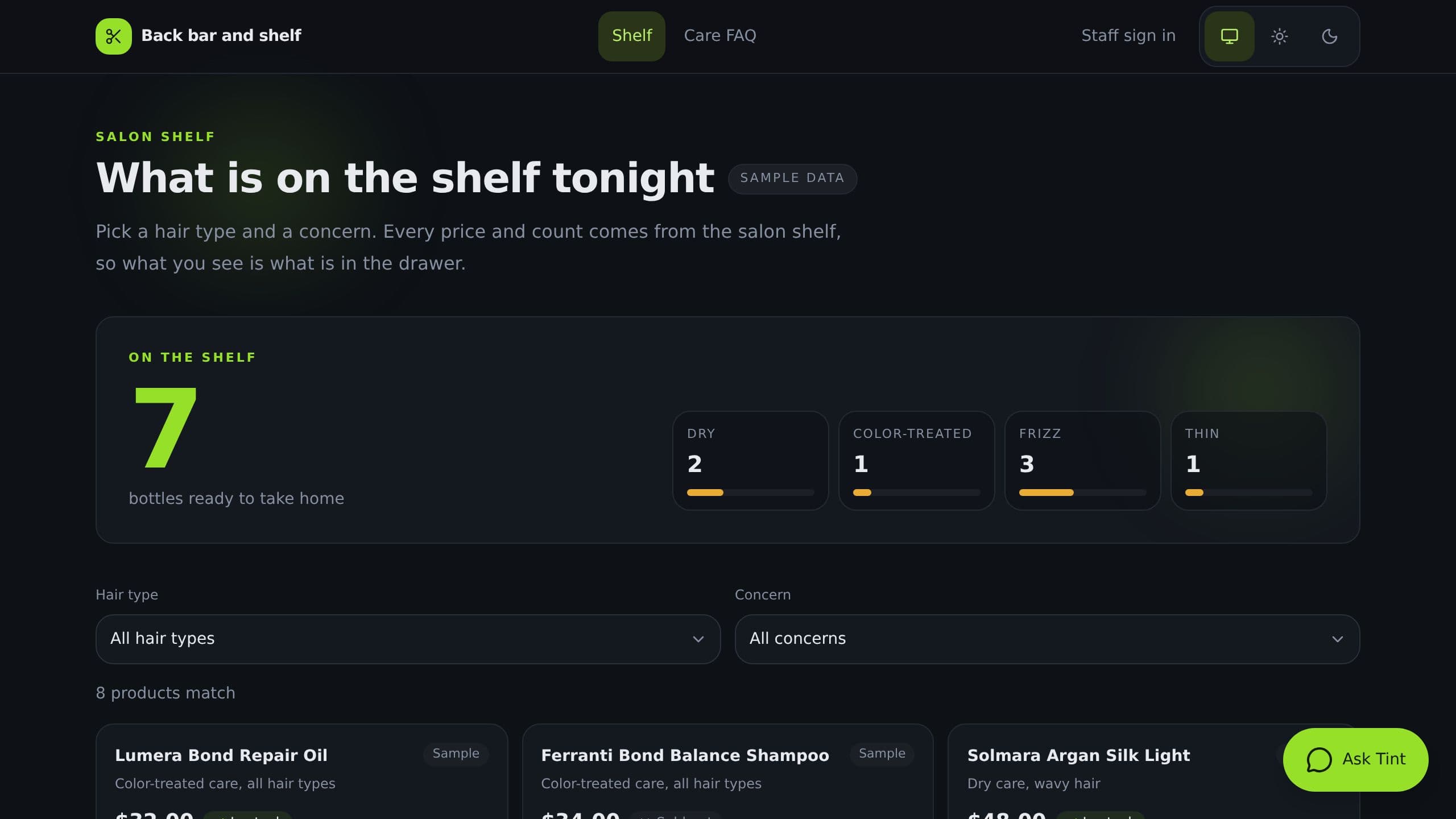Click the green scissors logo icon
The height and width of the screenshot is (819, 1456).
tap(114, 36)
